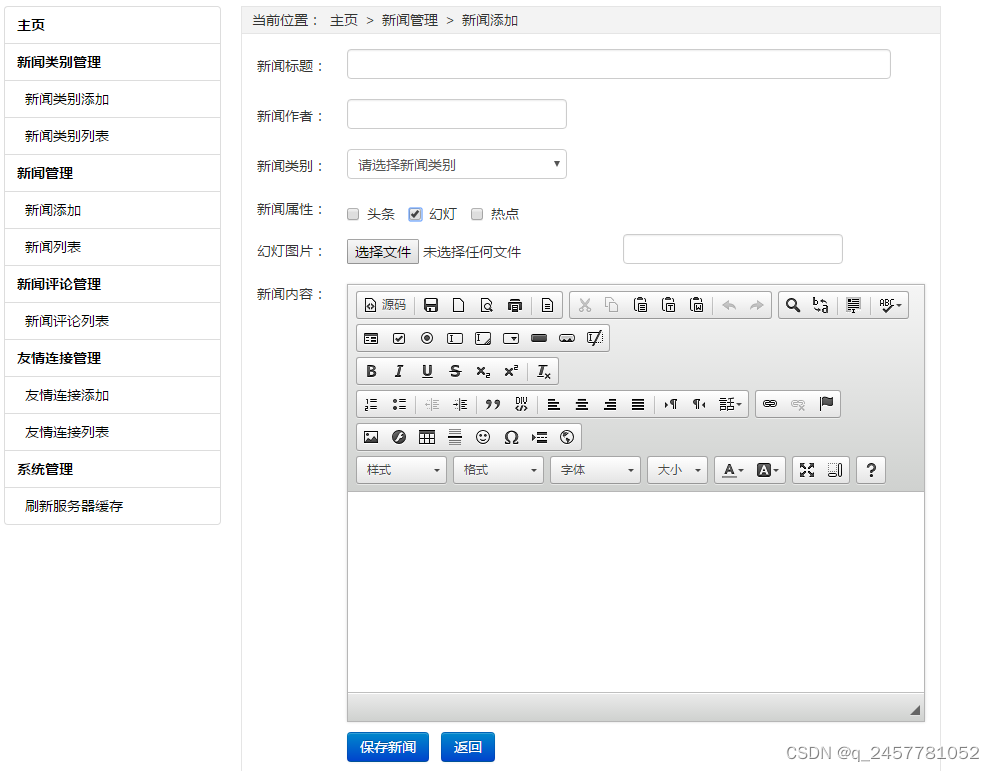994x771 pixels.
Task: Apply italic formatting
Action: [x=399, y=371]
